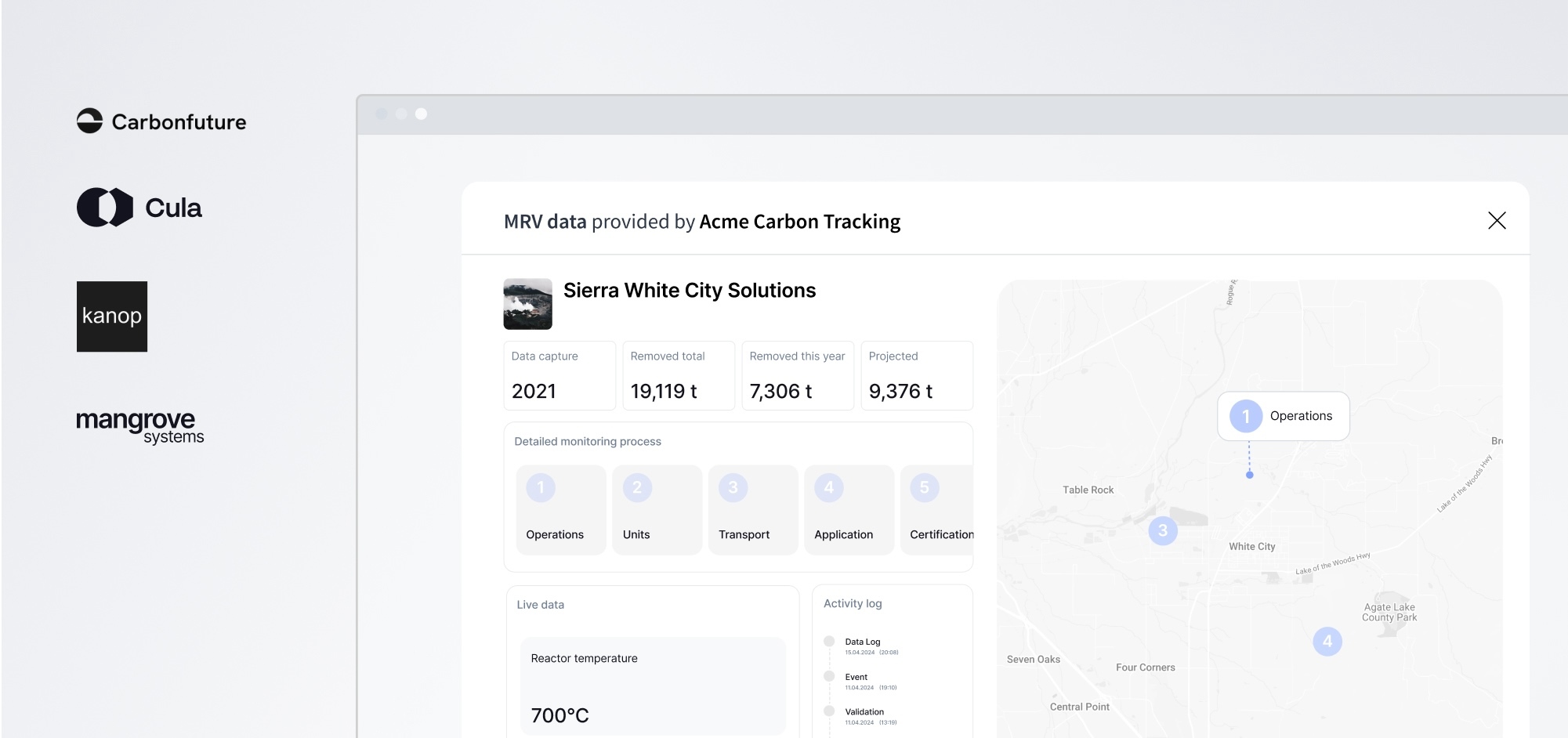Open the Event activity entry
1568x738 pixels.
(861, 681)
